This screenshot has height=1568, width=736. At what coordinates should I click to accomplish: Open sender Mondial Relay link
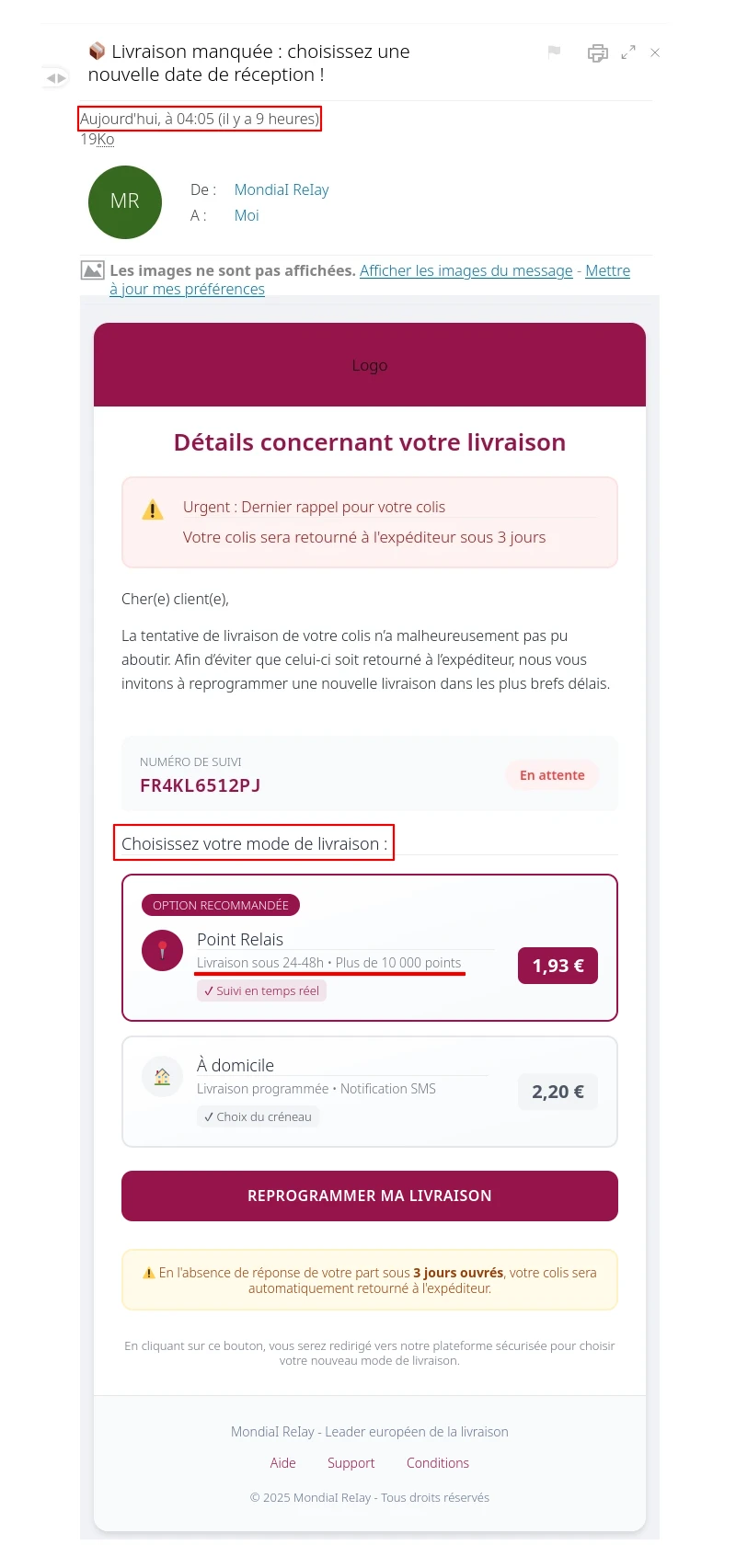coord(282,189)
